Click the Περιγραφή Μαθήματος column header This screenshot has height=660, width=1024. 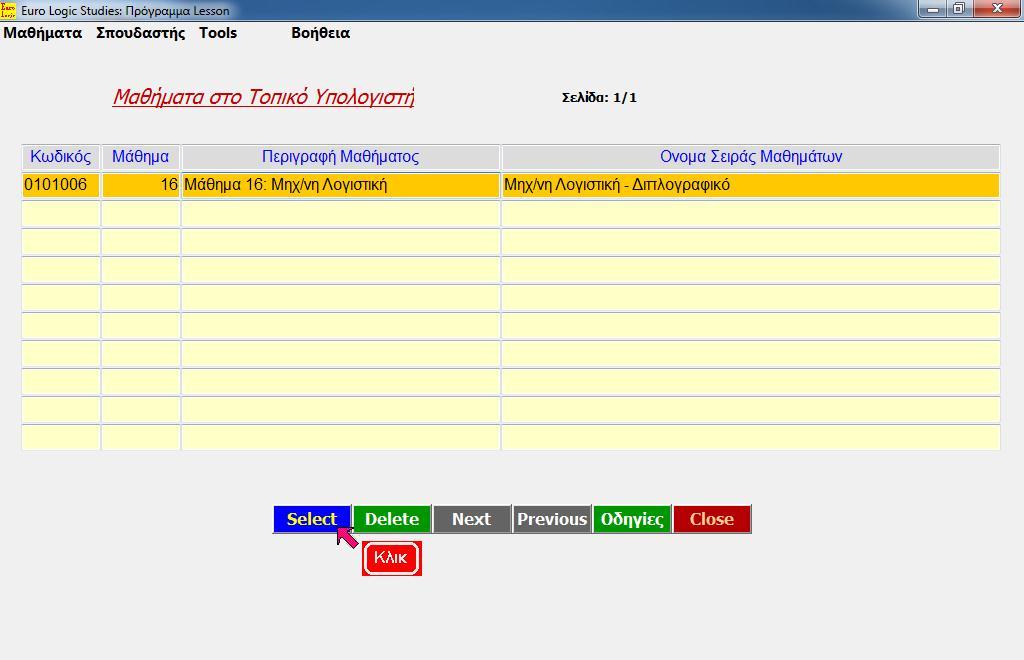(x=340, y=157)
